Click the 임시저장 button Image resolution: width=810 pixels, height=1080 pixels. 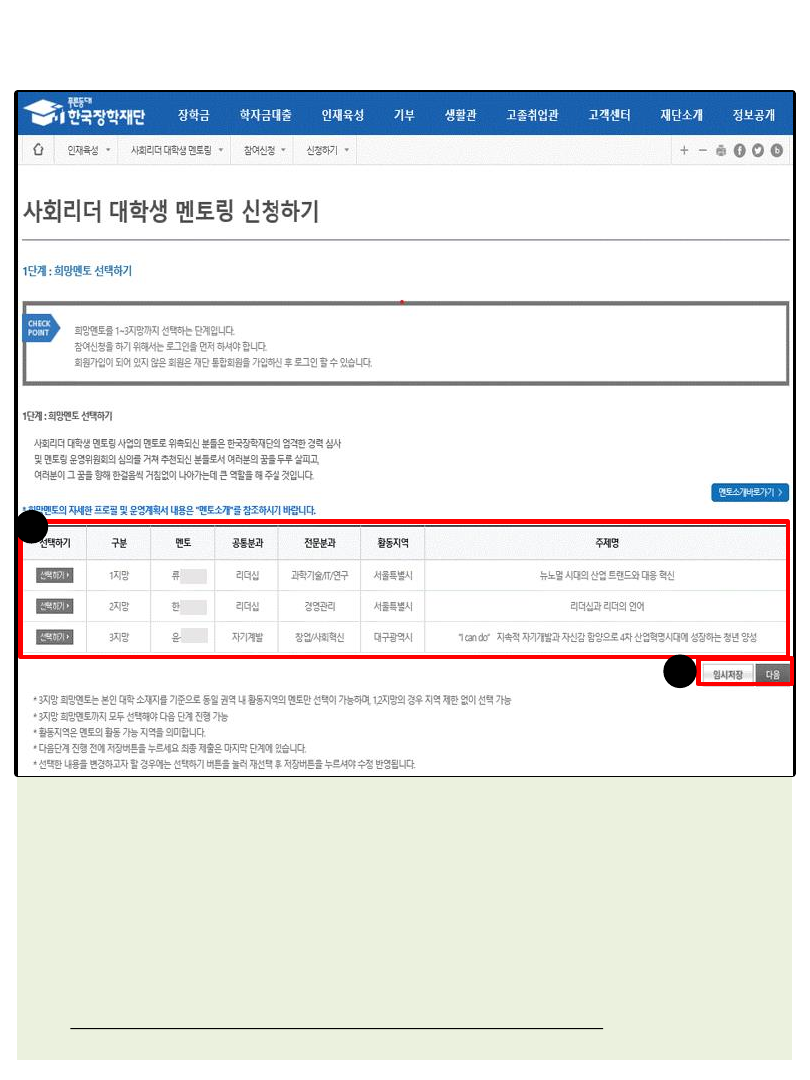(727, 675)
